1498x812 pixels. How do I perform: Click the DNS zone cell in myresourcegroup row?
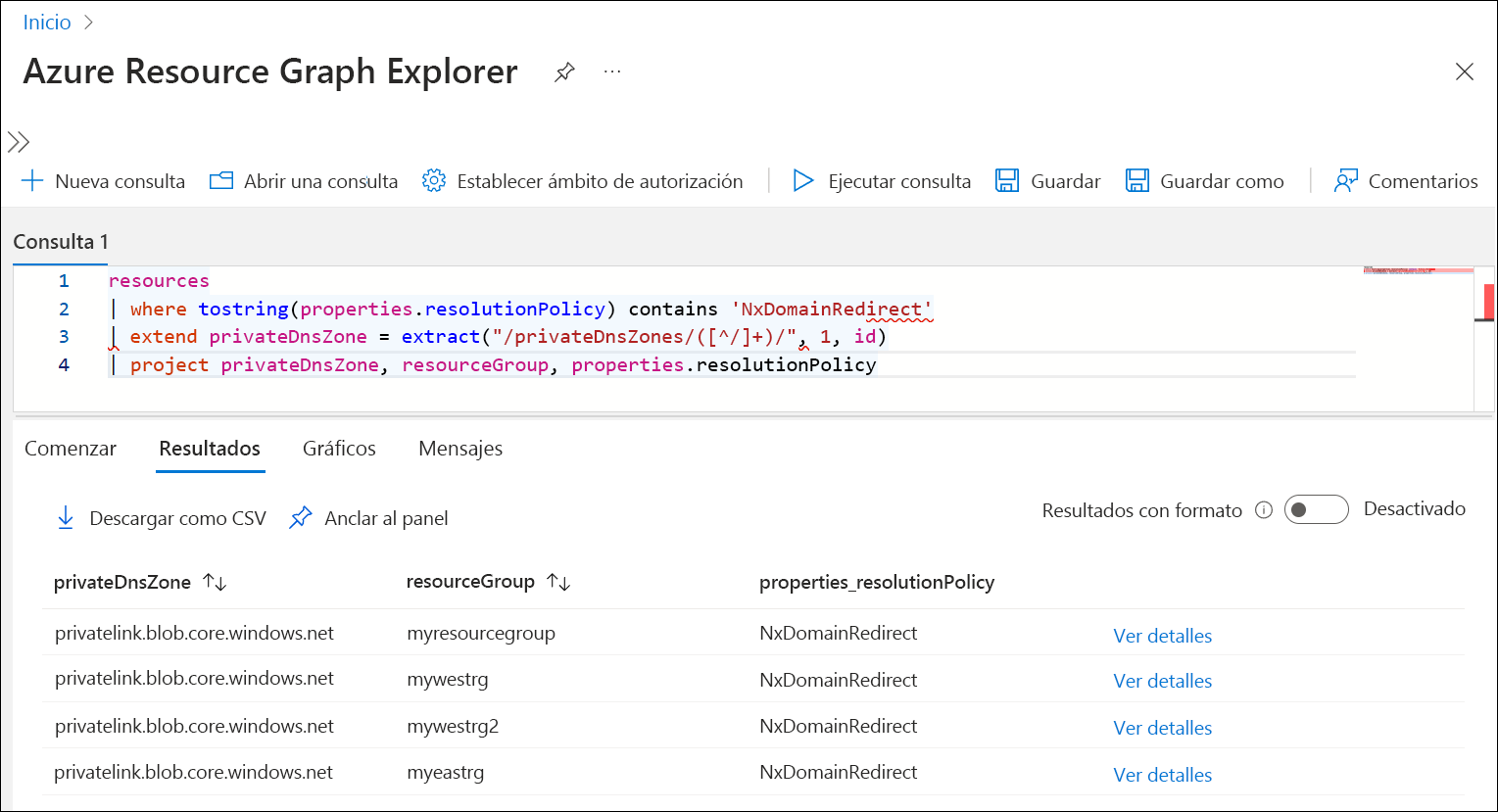click(x=194, y=633)
